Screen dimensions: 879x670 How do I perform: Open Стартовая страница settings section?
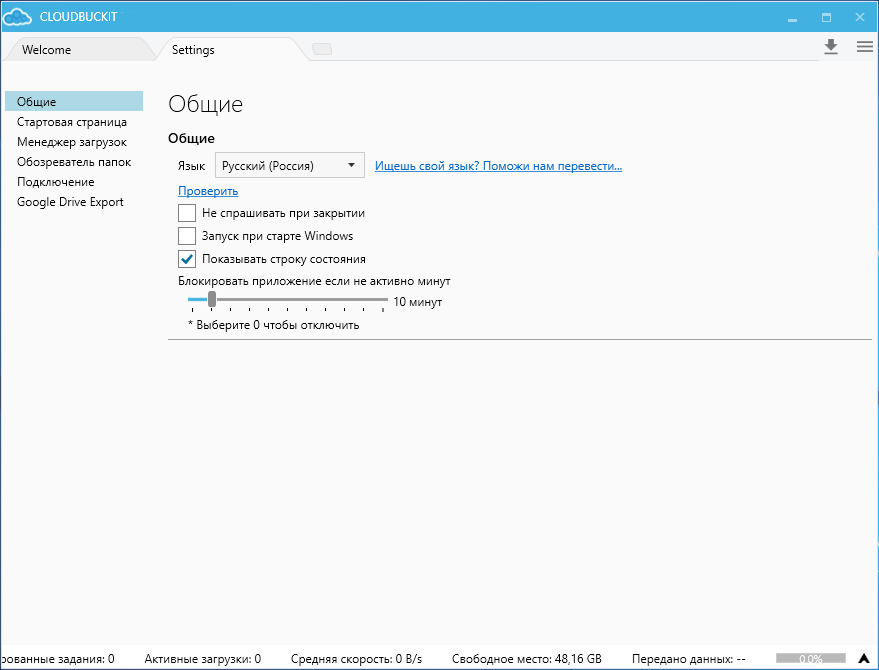[x=72, y=122]
